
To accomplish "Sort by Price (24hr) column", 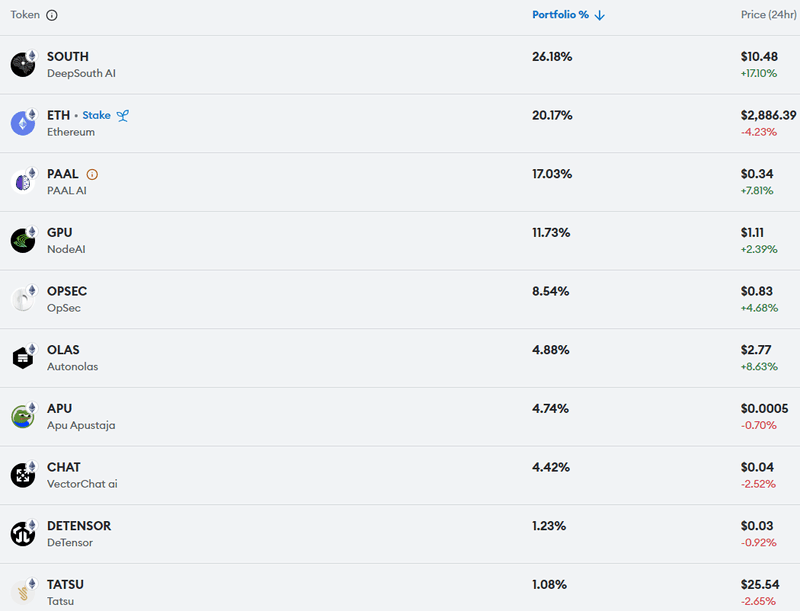I will [768, 15].
